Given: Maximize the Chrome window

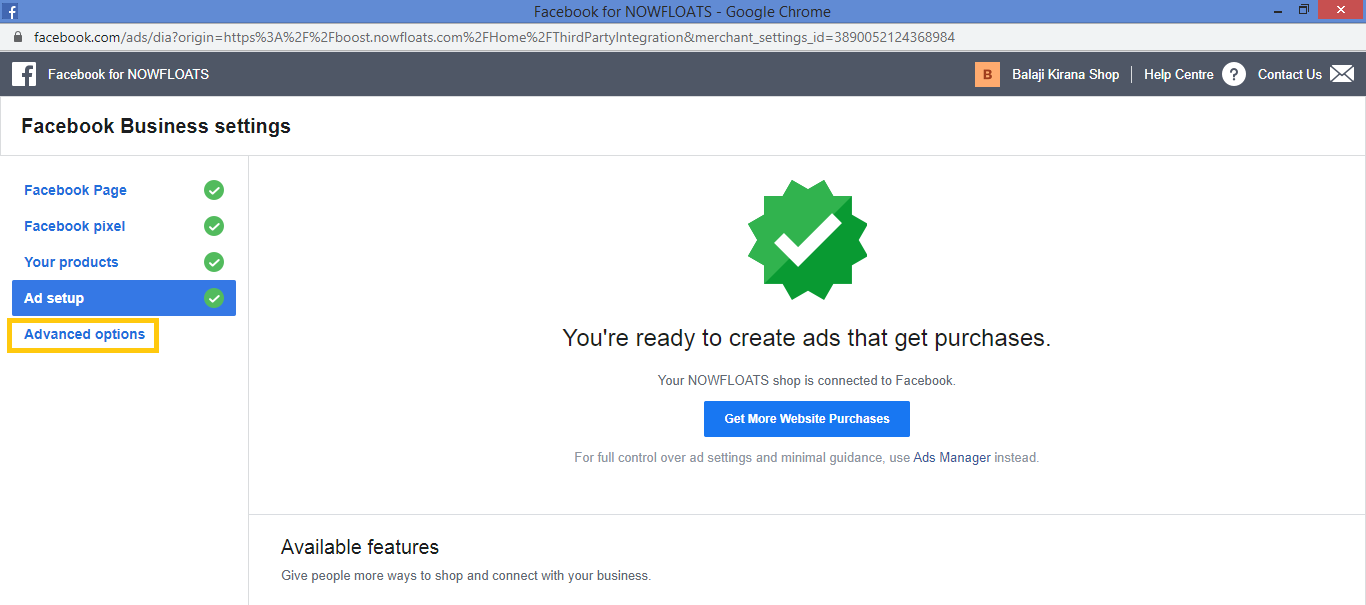Looking at the screenshot, I should tap(1303, 10).
